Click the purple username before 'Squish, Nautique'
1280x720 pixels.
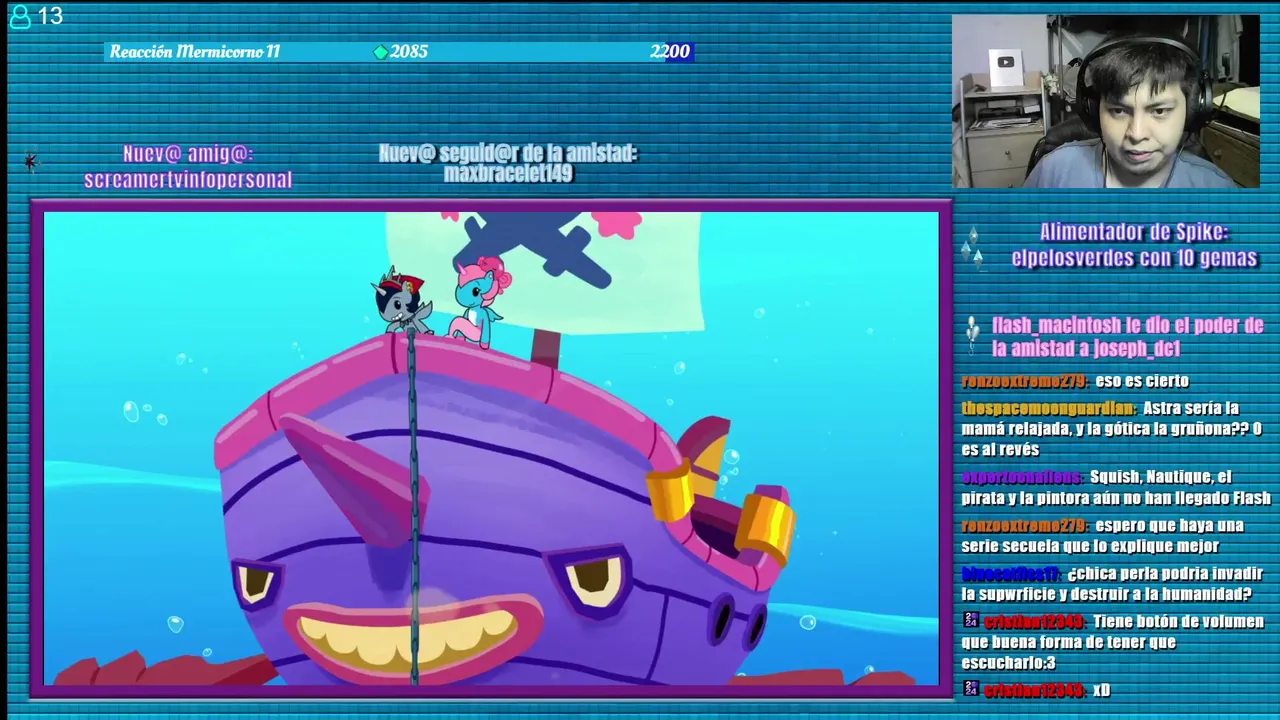pos(1022,477)
